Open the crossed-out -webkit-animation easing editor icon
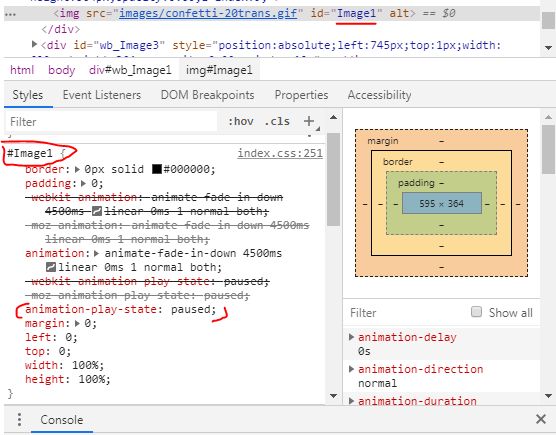The width and height of the screenshot is (556, 435). tap(97, 211)
